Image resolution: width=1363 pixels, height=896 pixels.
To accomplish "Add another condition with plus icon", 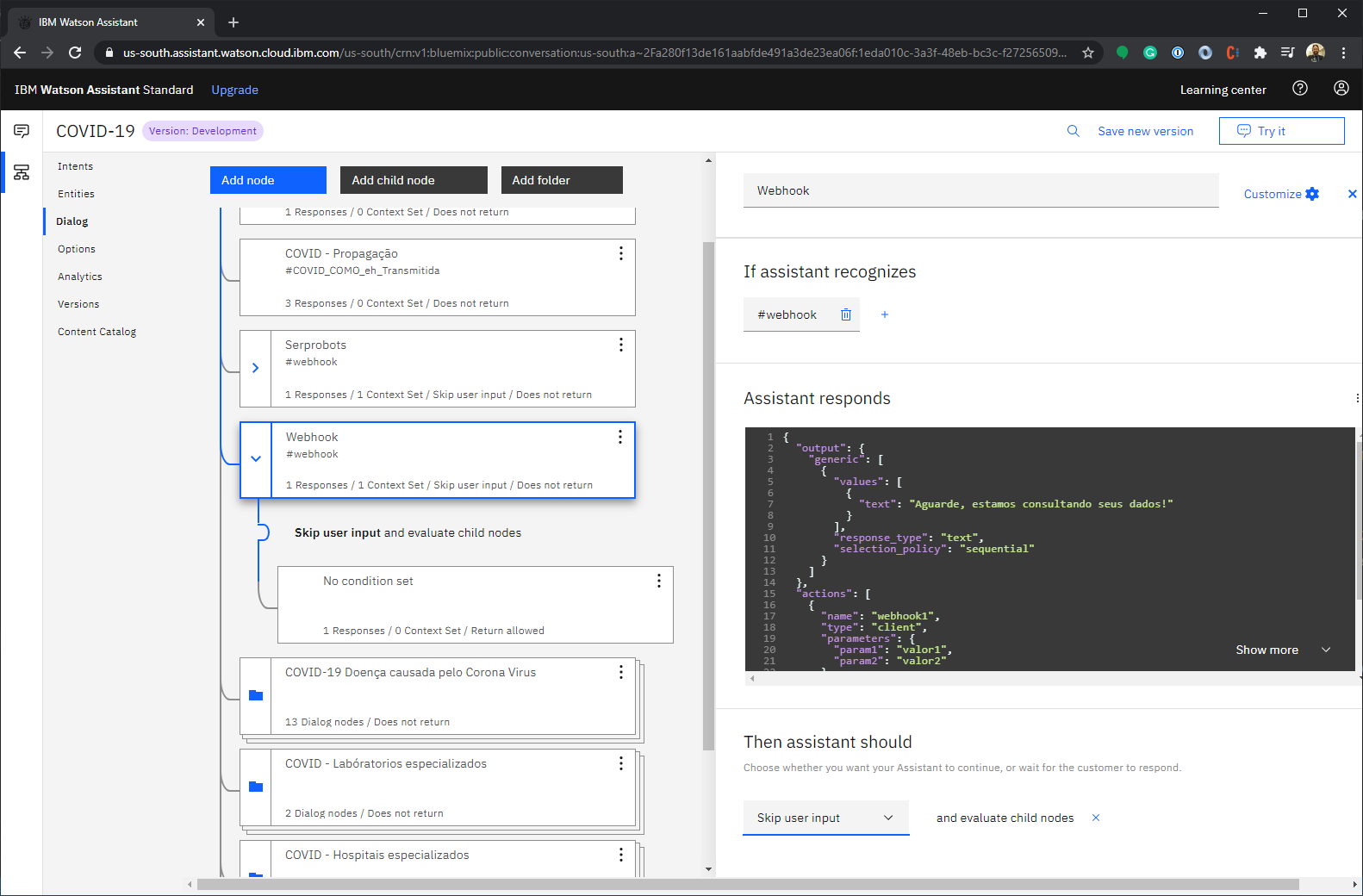I will 885,314.
